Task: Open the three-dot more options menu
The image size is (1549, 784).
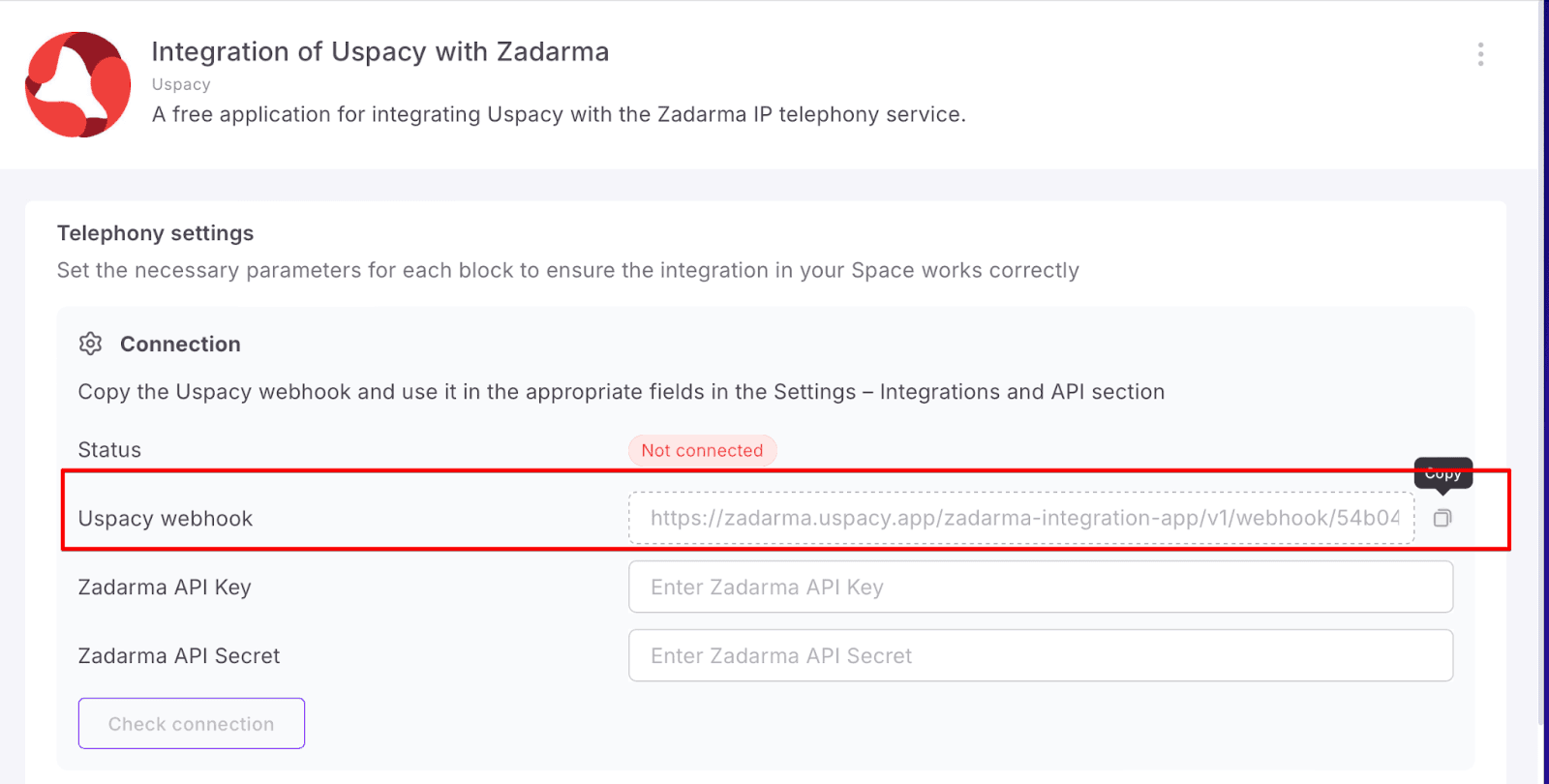Action: (x=1480, y=54)
